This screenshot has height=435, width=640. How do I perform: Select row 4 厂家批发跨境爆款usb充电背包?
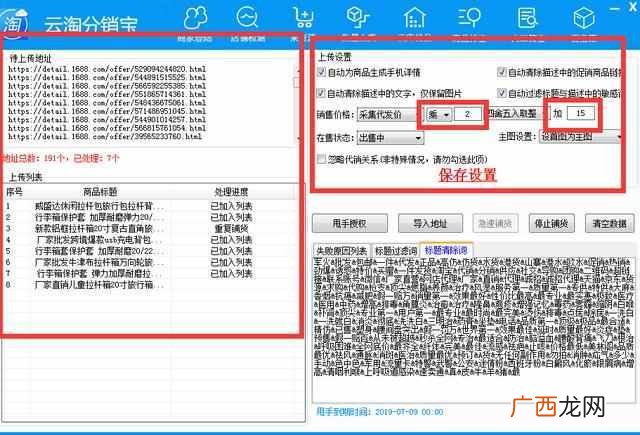click(149, 240)
